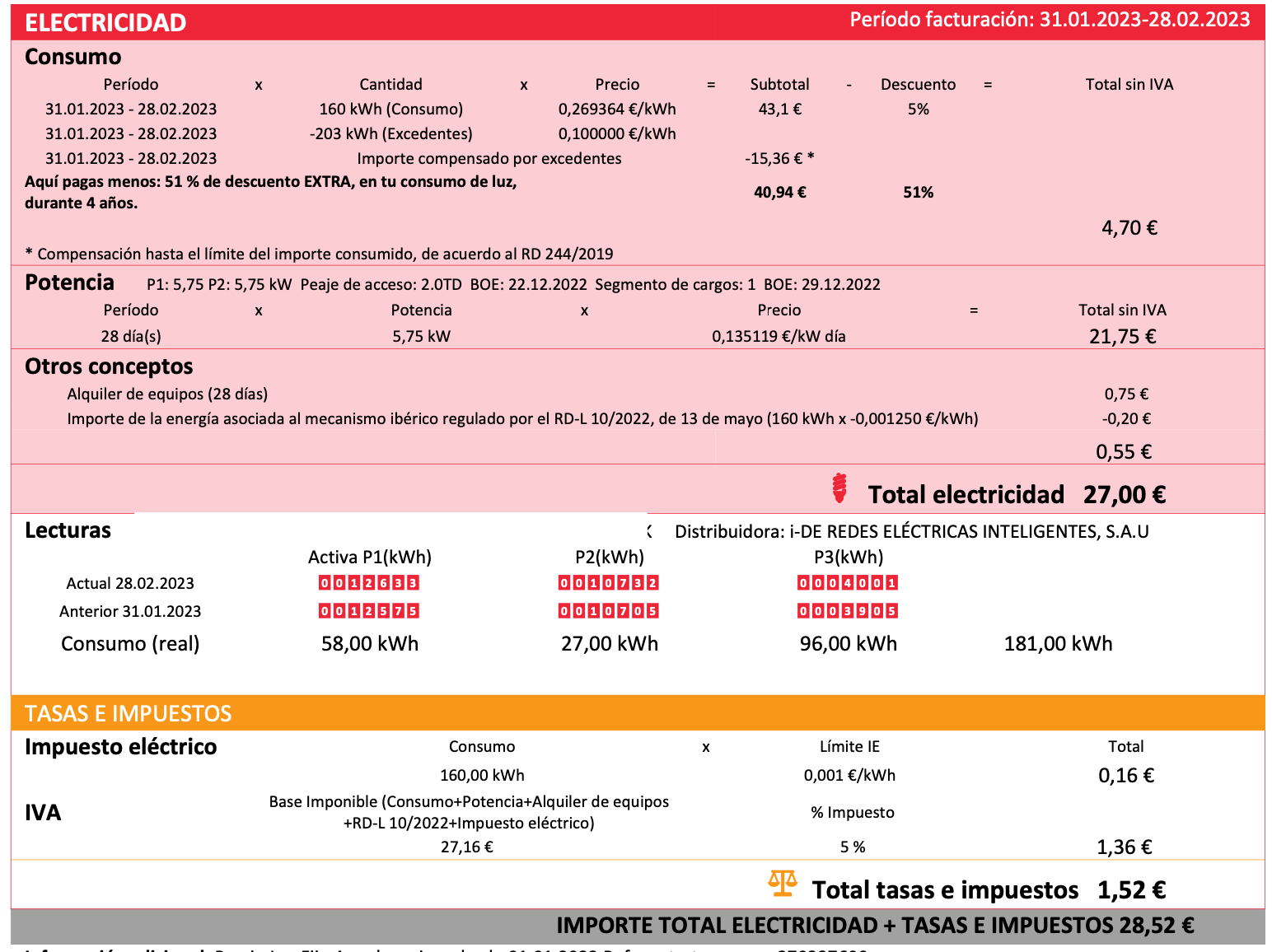Click the red light bulb icon
The height and width of the screenshot is (952, 1272).
839,488
